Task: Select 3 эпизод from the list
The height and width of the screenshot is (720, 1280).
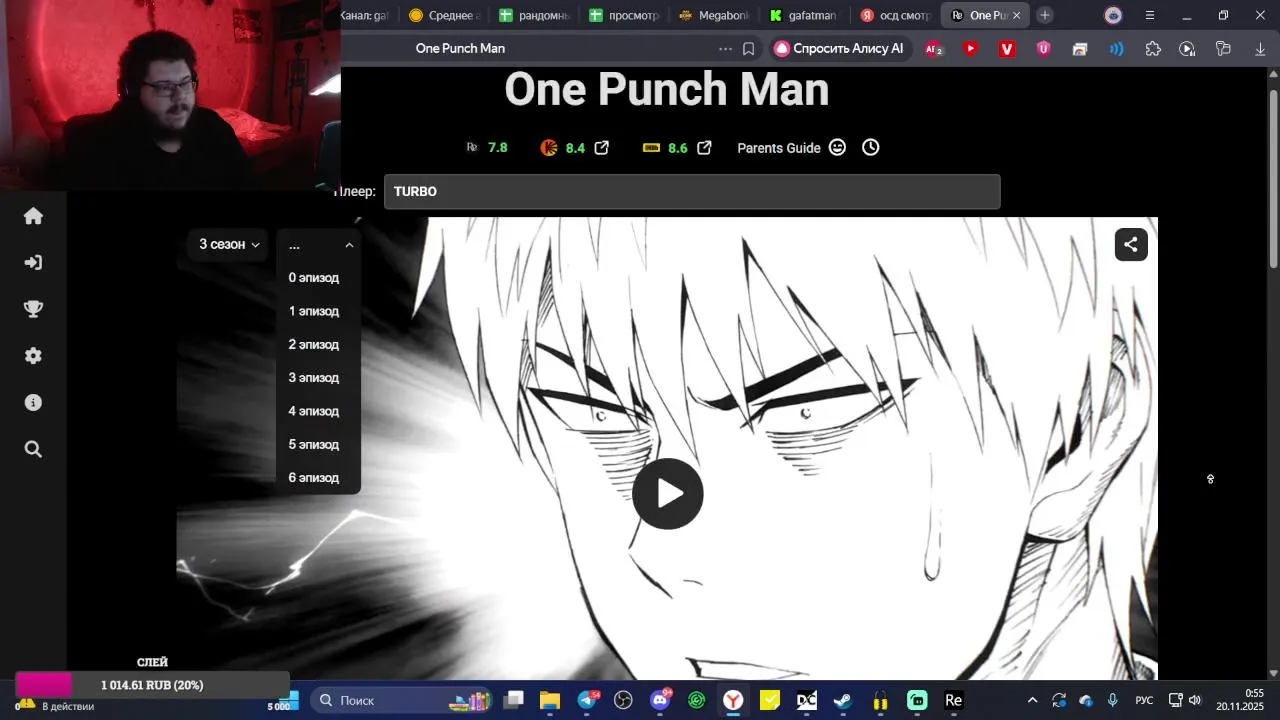Action: pyautogui.click(x=314, y=378)
